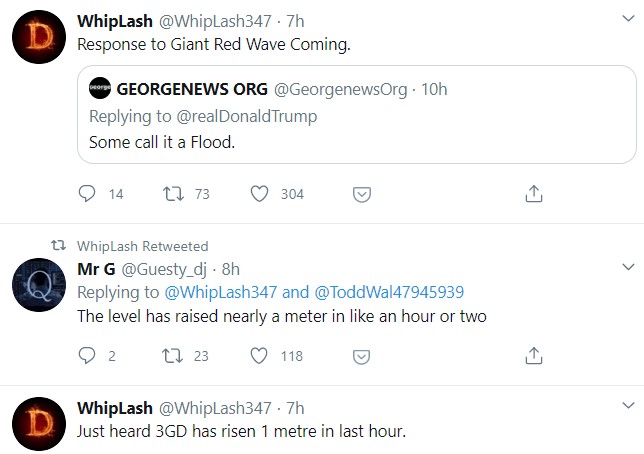This screenshot has height=454, width=644.
Task: Share the Giant Red Wave tweet
Action: [534, 194]
